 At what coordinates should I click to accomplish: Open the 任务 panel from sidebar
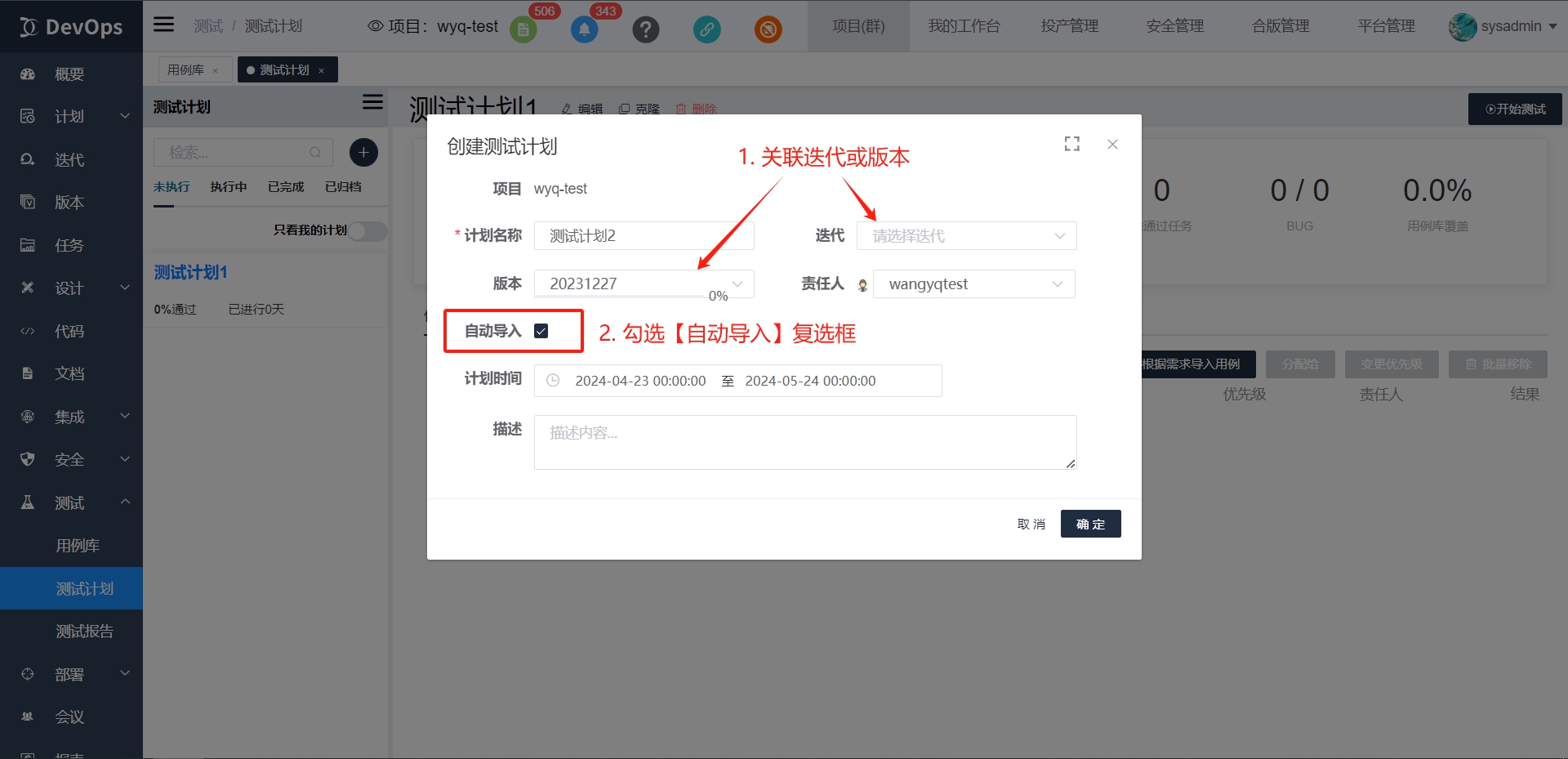69,244
